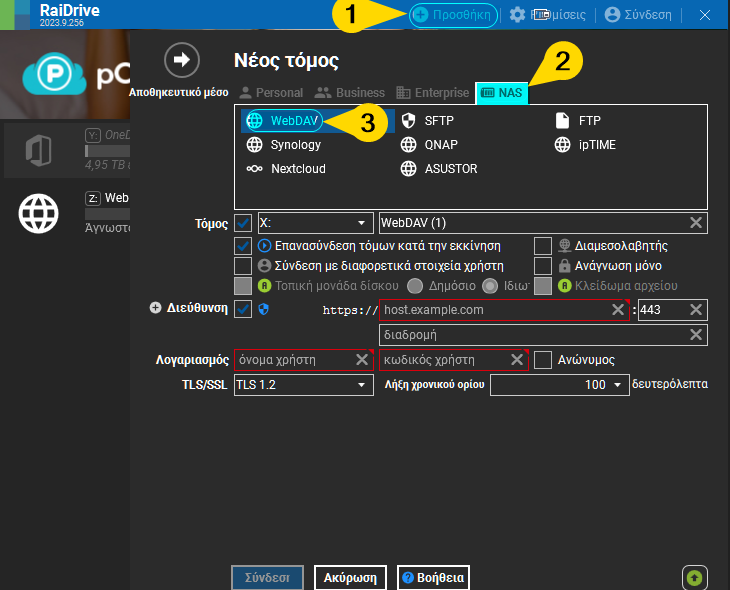Select the QNAP storage option
730x590 pixels.
[x=429, y=145]
